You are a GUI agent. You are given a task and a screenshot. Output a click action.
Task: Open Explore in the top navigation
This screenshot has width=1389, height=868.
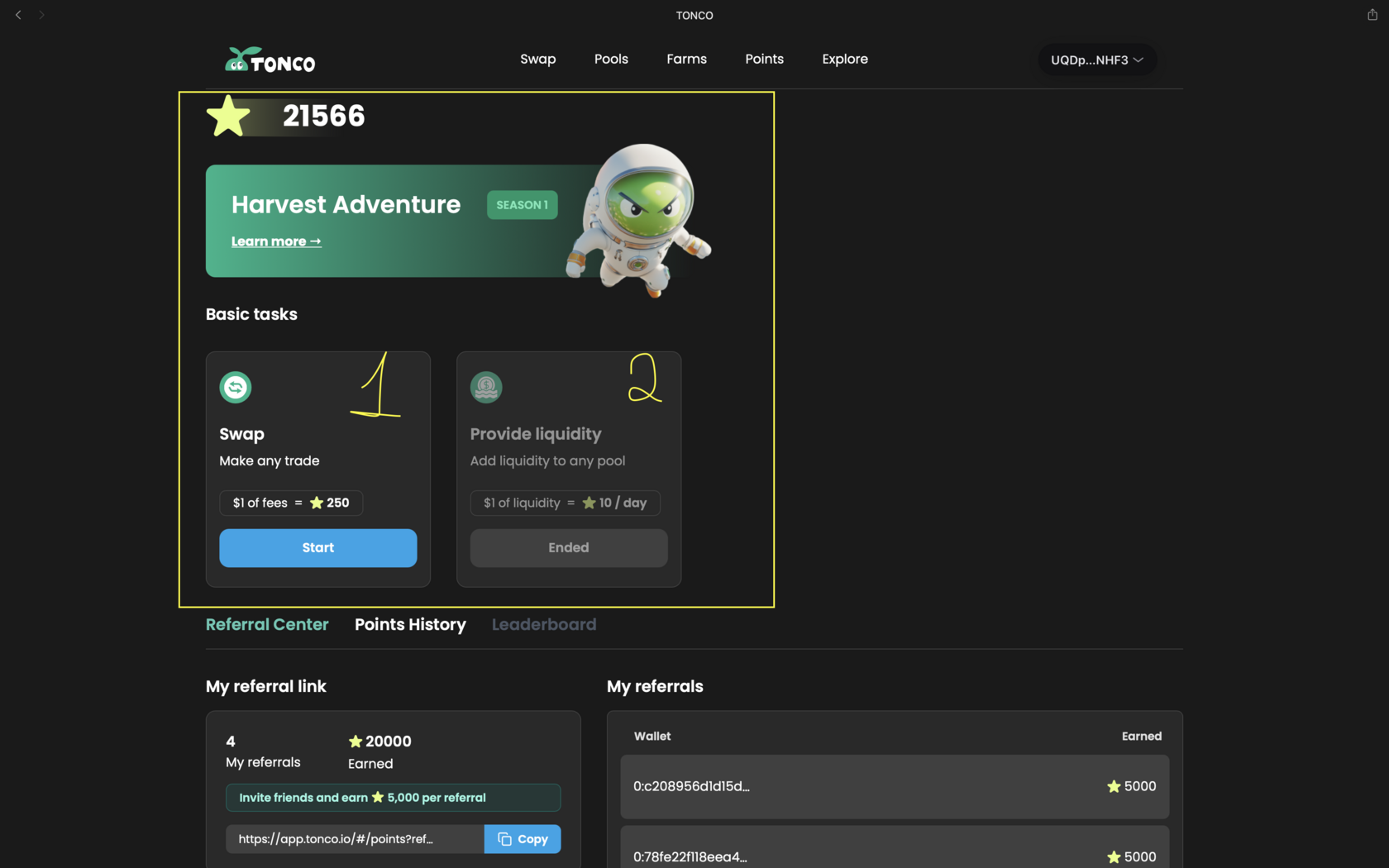tap(845, 59)
